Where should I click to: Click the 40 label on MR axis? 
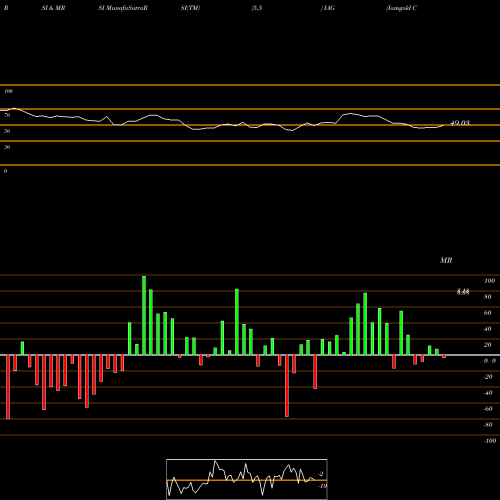[x=488, y=329]
